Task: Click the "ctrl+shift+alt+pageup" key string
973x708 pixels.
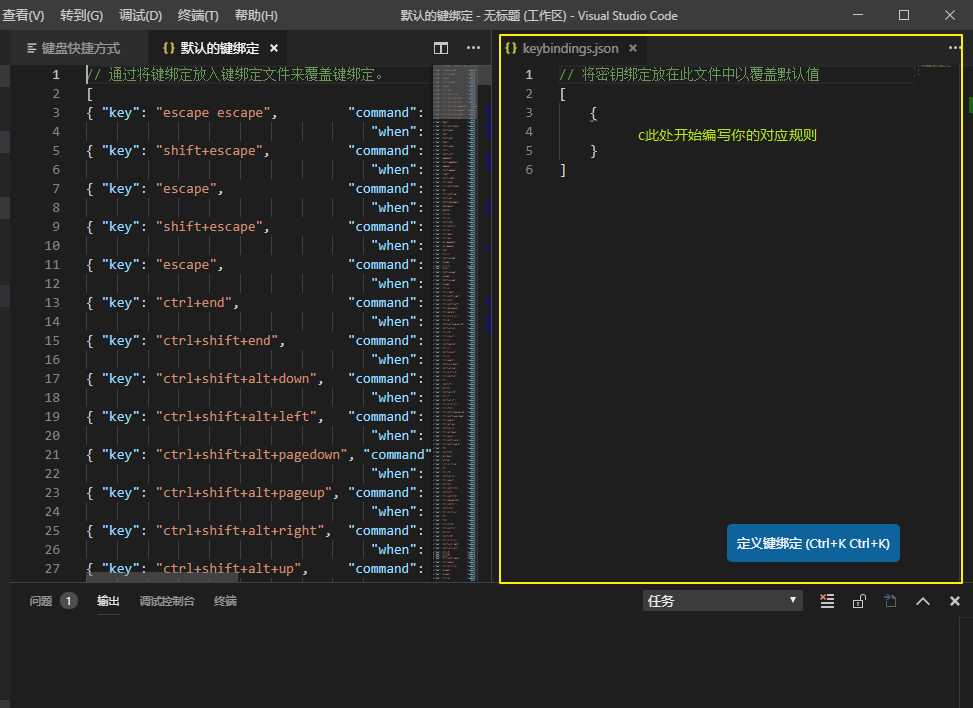Action: click(x=244, y=492)
